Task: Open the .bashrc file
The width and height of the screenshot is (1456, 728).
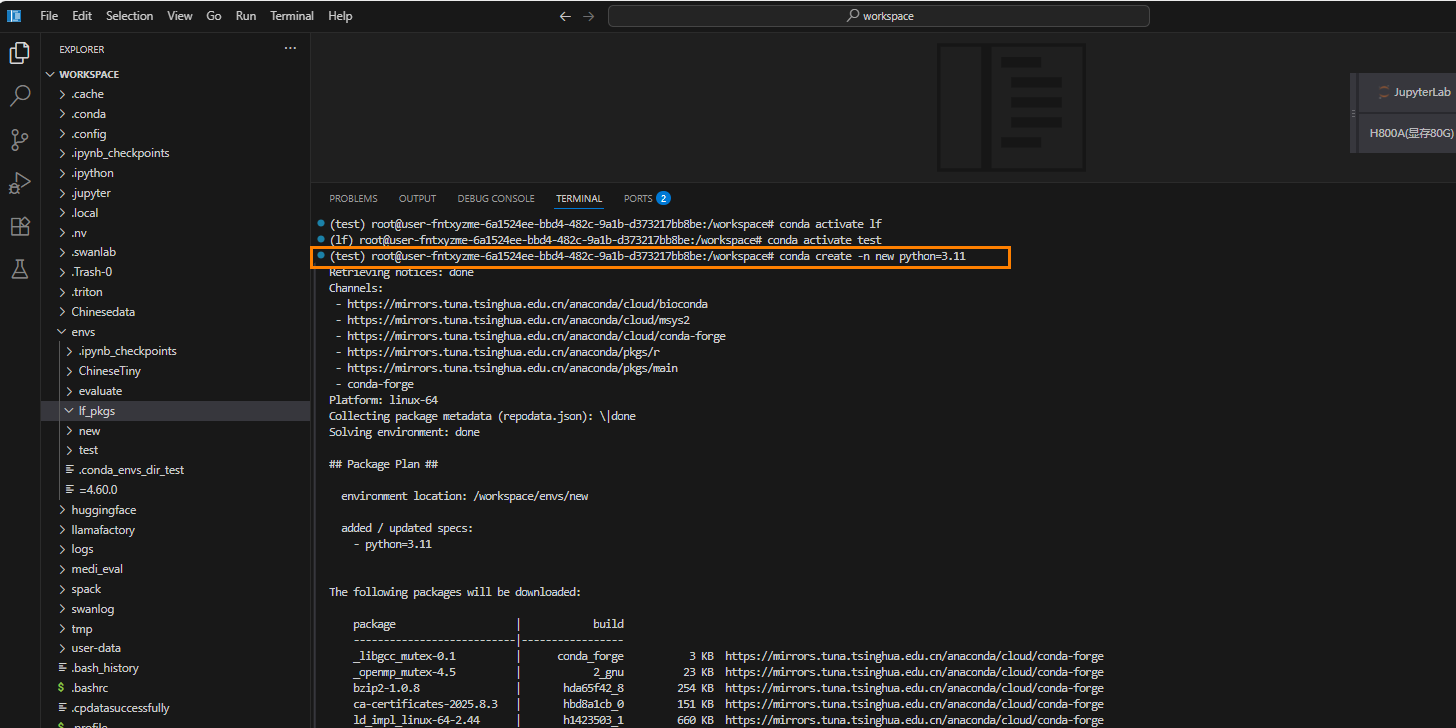Action: click(89, 688)
